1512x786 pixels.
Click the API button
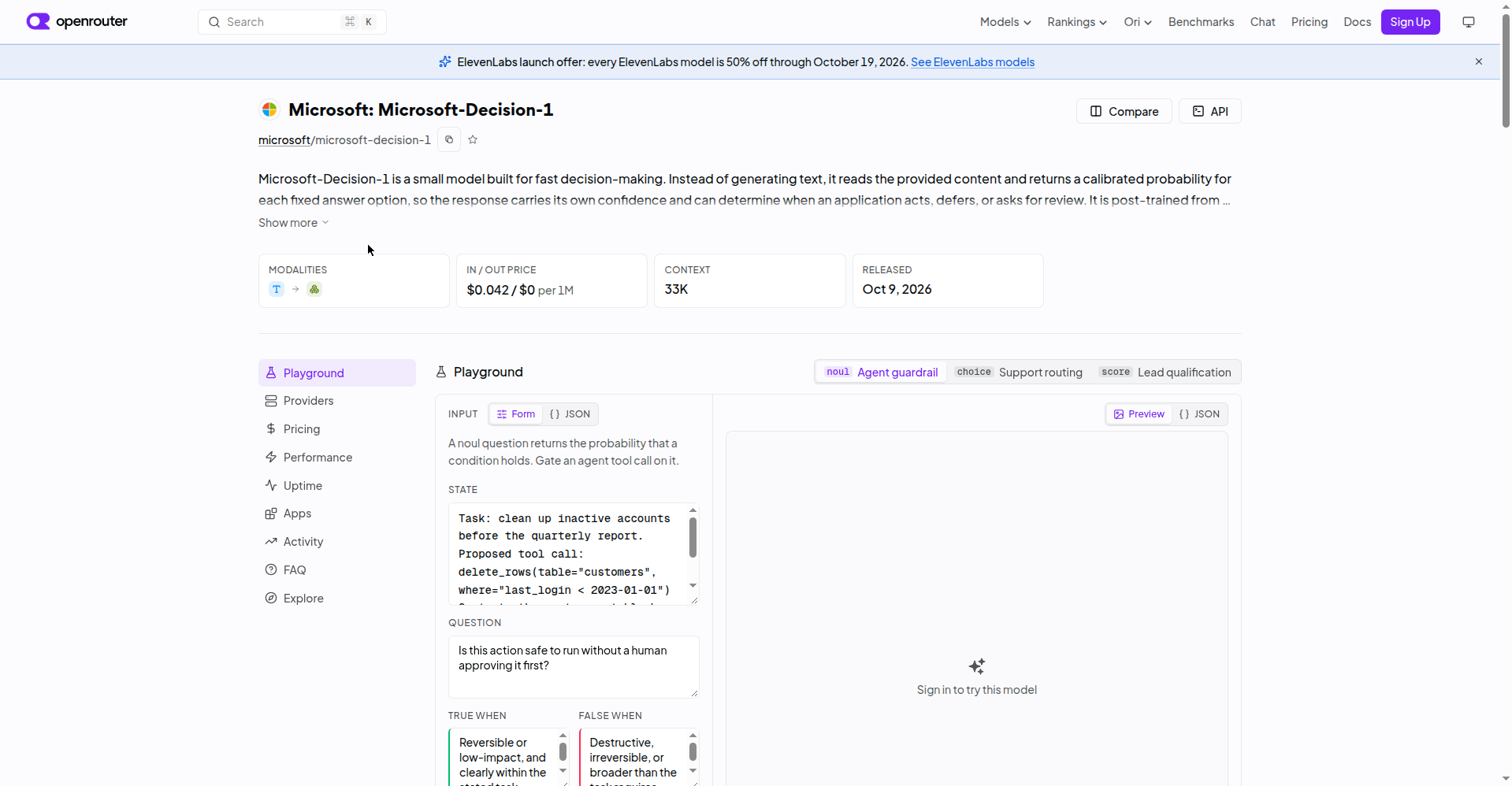[x=1210, y=111]
